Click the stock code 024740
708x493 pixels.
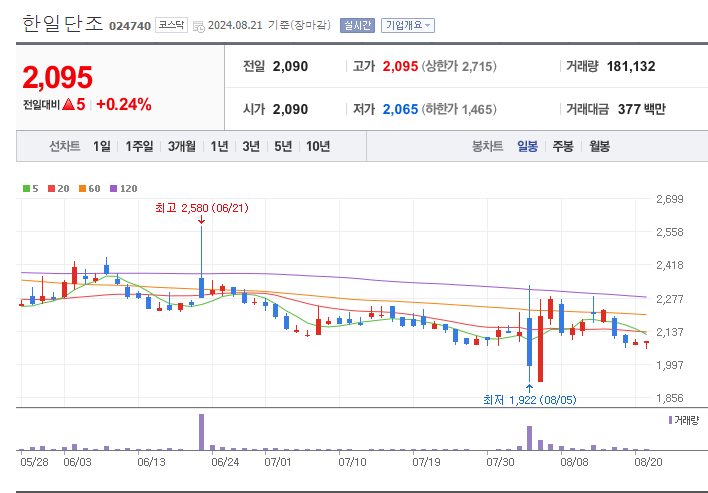click(x=130, y=26)
